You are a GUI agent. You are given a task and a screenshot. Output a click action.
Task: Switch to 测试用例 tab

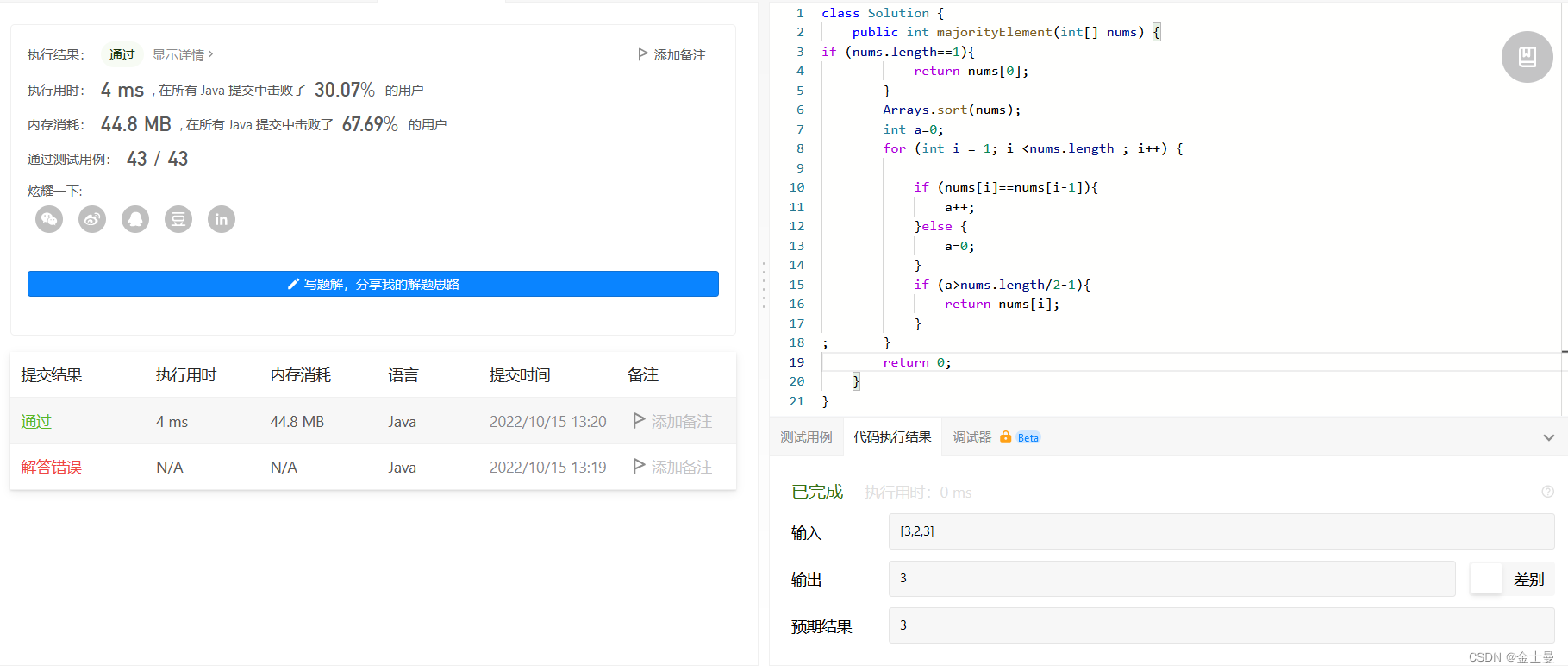[x=806, y=437]
